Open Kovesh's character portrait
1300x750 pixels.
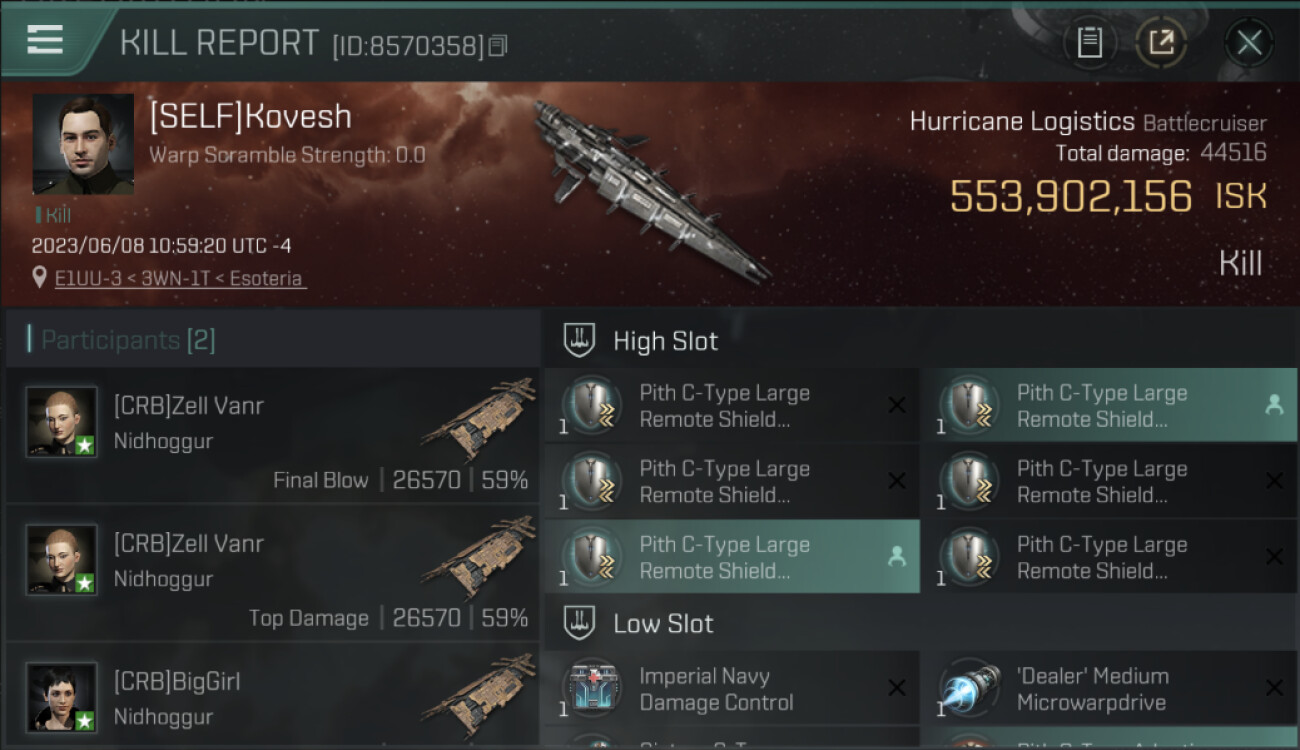point(83,144)
